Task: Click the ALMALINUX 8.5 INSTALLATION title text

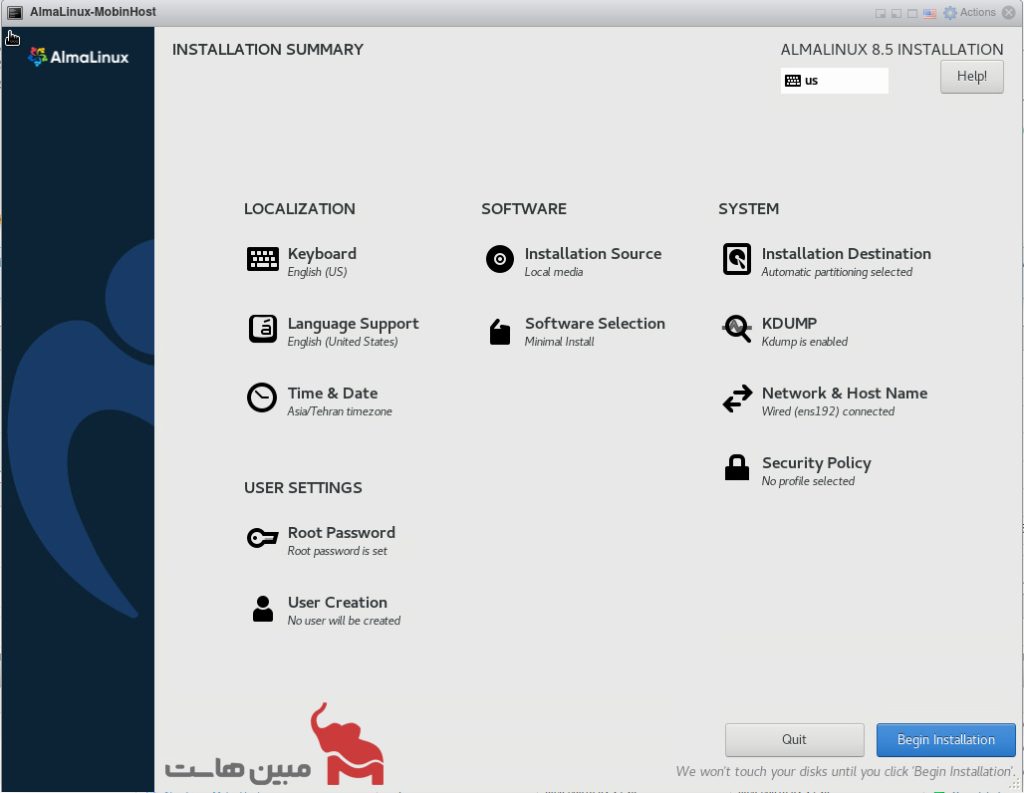Action: [892, 50]
